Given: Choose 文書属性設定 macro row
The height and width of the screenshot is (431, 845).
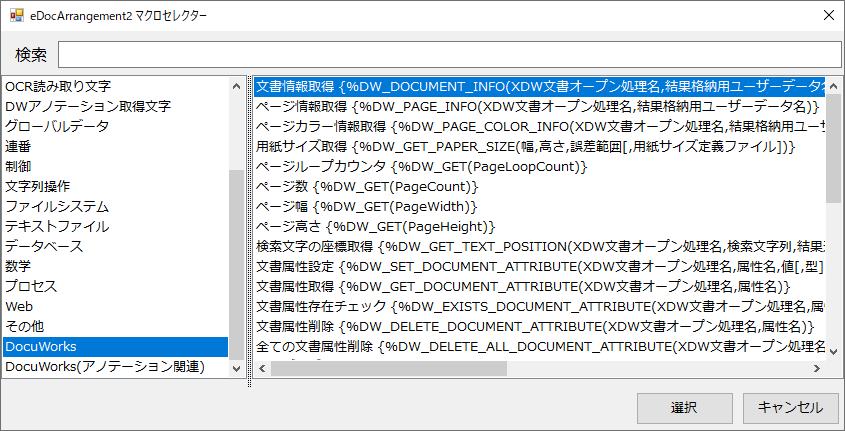Looking at the screenshot, I should [539, 266].
